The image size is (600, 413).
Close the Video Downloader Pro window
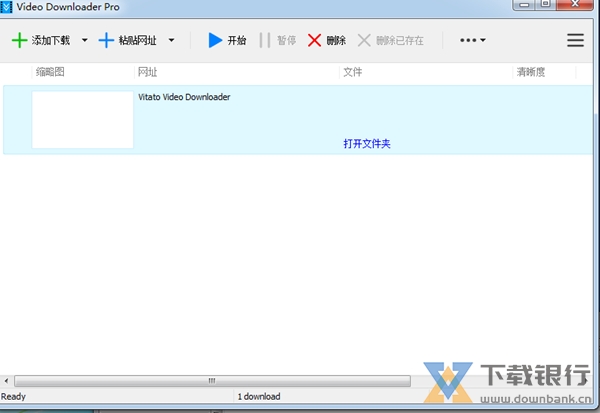tap(575, 5)
